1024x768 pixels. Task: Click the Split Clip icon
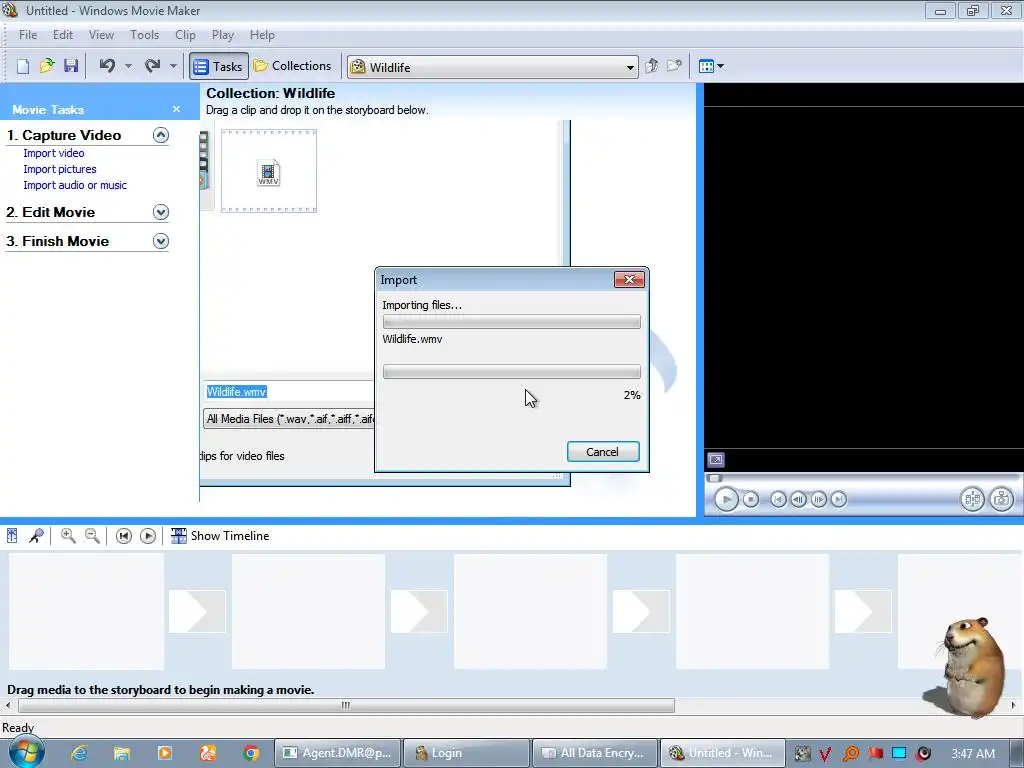point(972,500)
